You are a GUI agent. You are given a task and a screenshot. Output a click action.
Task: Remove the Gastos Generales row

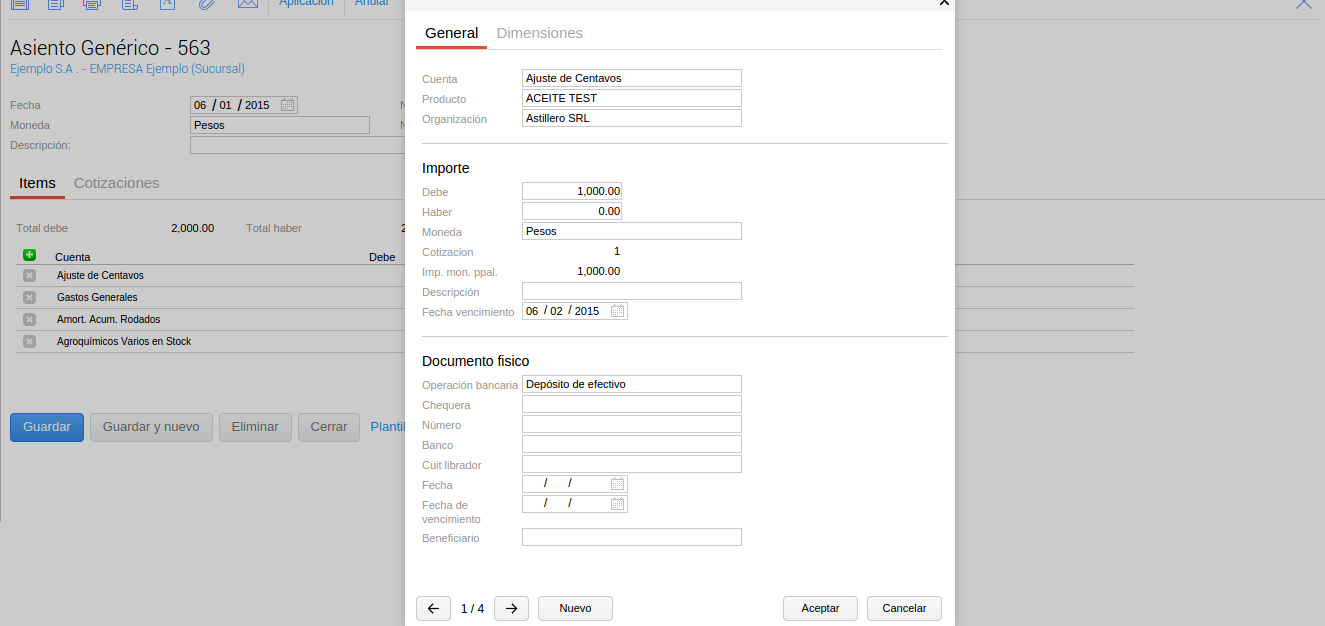[x=29, y=298]
